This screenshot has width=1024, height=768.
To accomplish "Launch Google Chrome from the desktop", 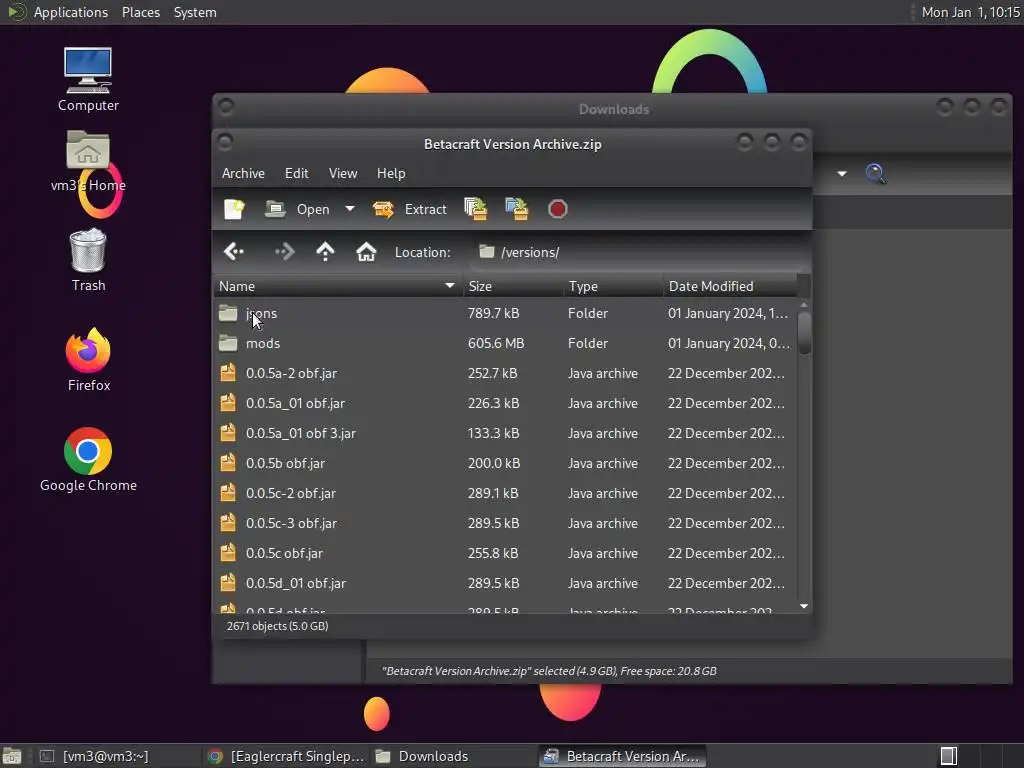I will (88, 460).
